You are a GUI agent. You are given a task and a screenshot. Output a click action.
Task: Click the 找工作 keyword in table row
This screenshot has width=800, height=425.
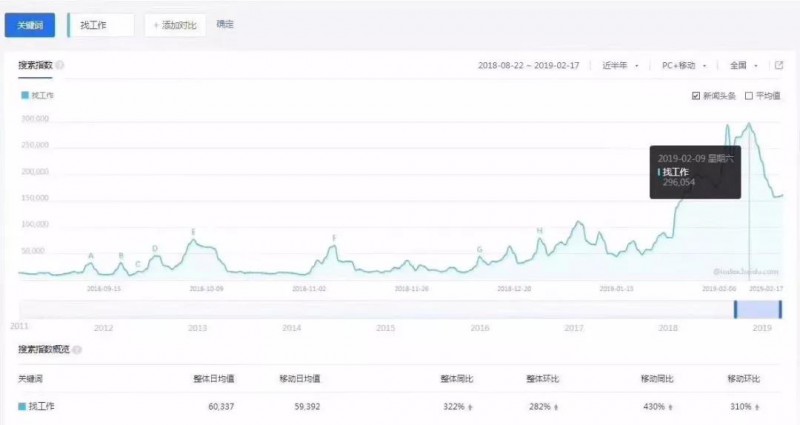(41, 407)
